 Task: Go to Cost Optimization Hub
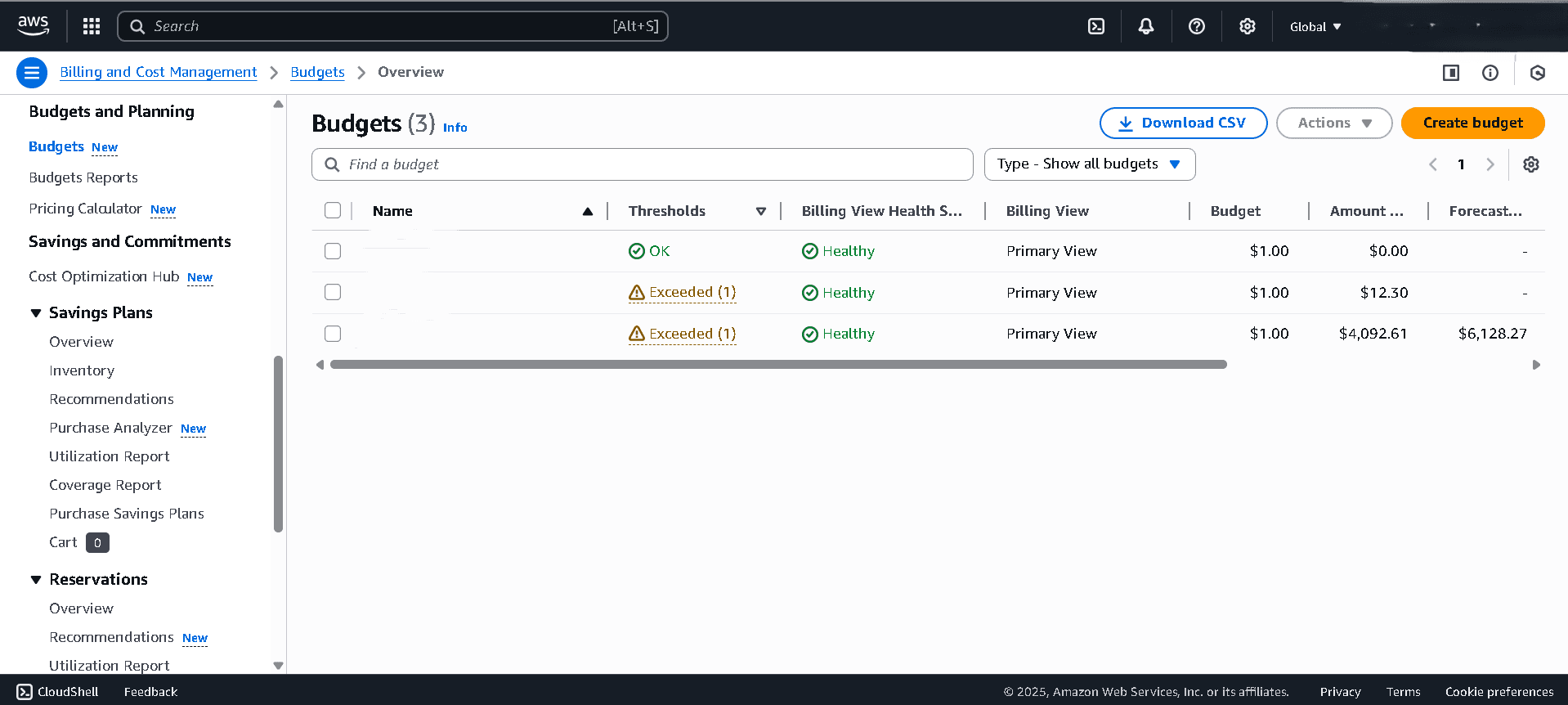coord(104,276)
